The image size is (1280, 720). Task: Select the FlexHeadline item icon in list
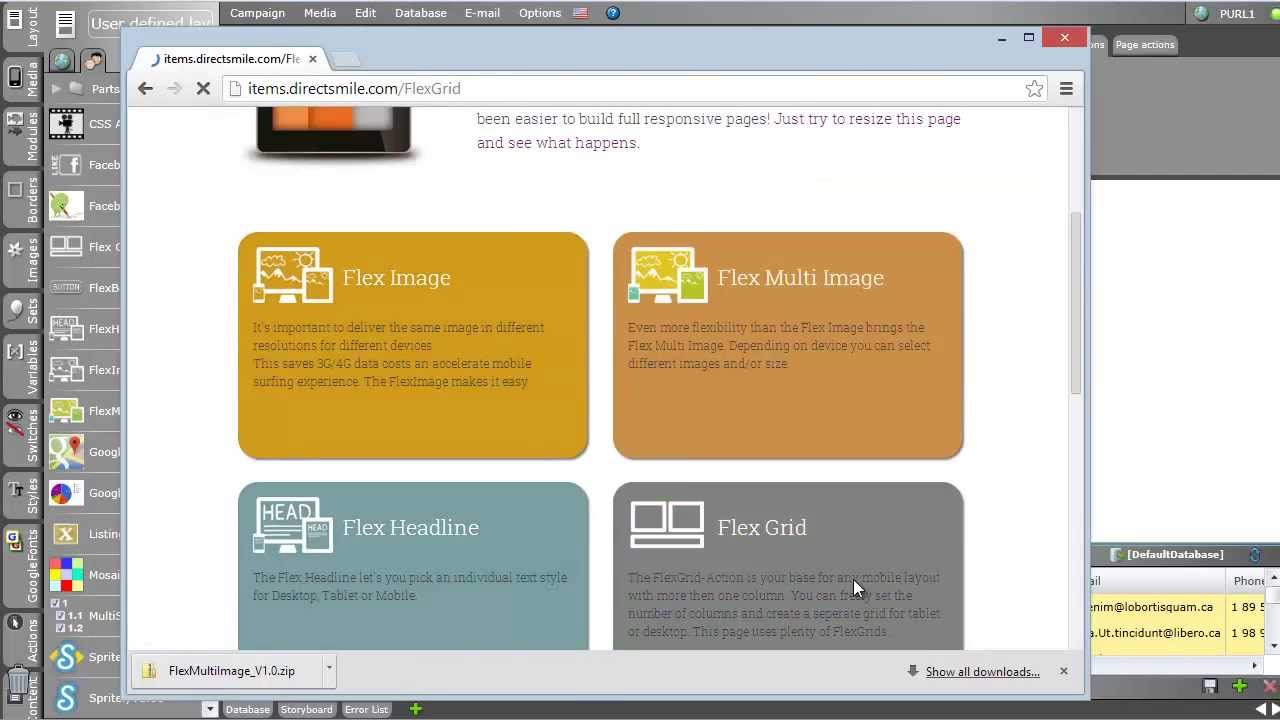click(66, 329)
